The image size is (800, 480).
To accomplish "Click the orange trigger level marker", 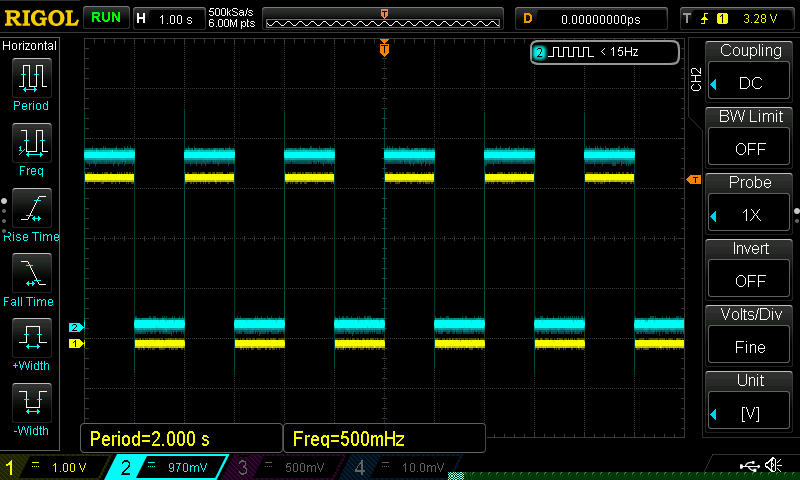I will click(693, 179).
